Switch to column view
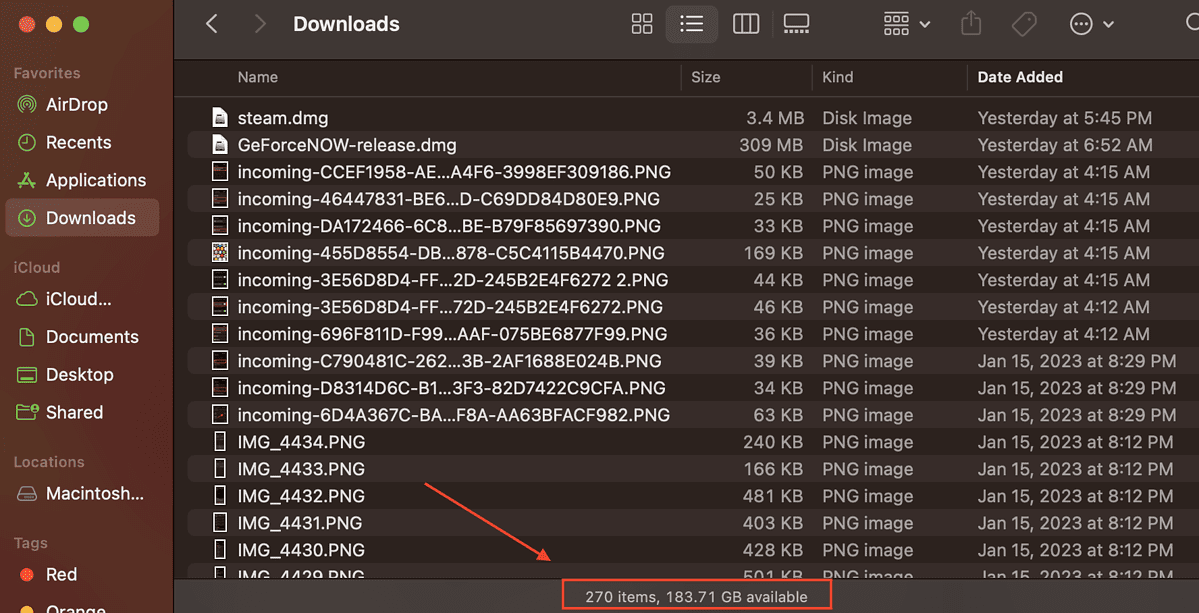The height and width of the screenshot is (613, 1199). [x=745, y=23]
